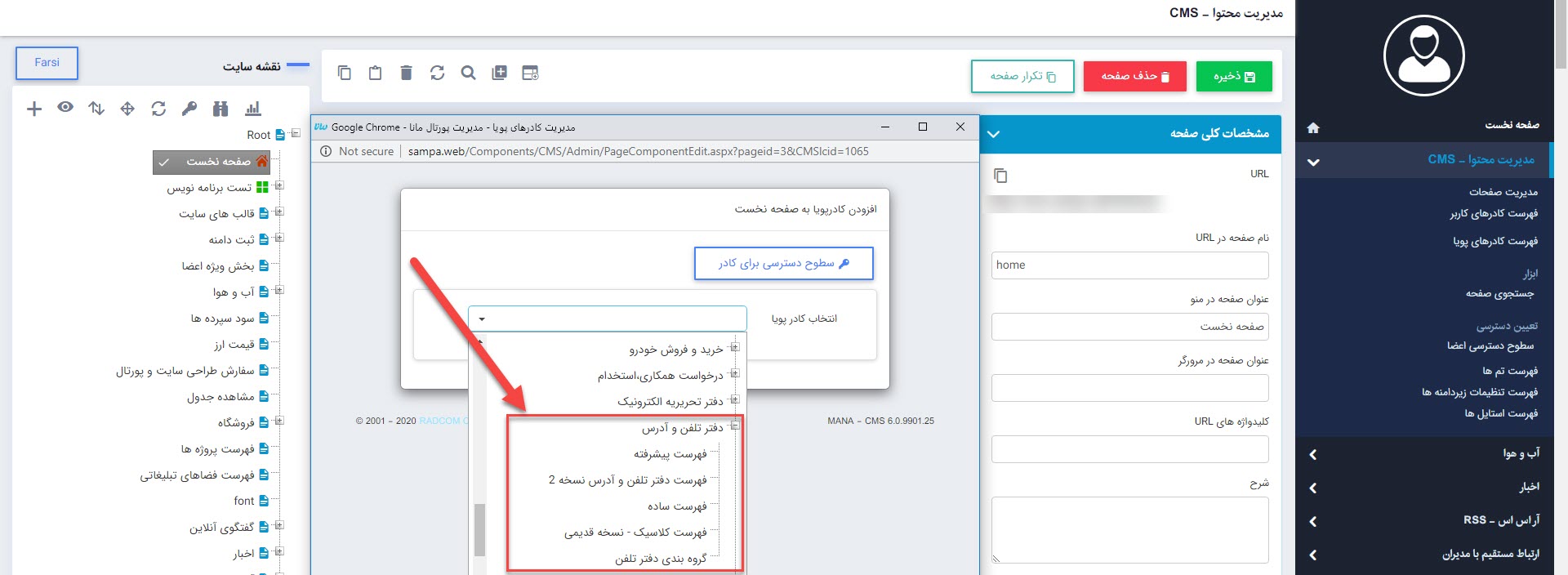Viewport: 1568px width, 575px height.
Task: Click the clipboard paste icon in the page toolbar
Action: [375, 73]
